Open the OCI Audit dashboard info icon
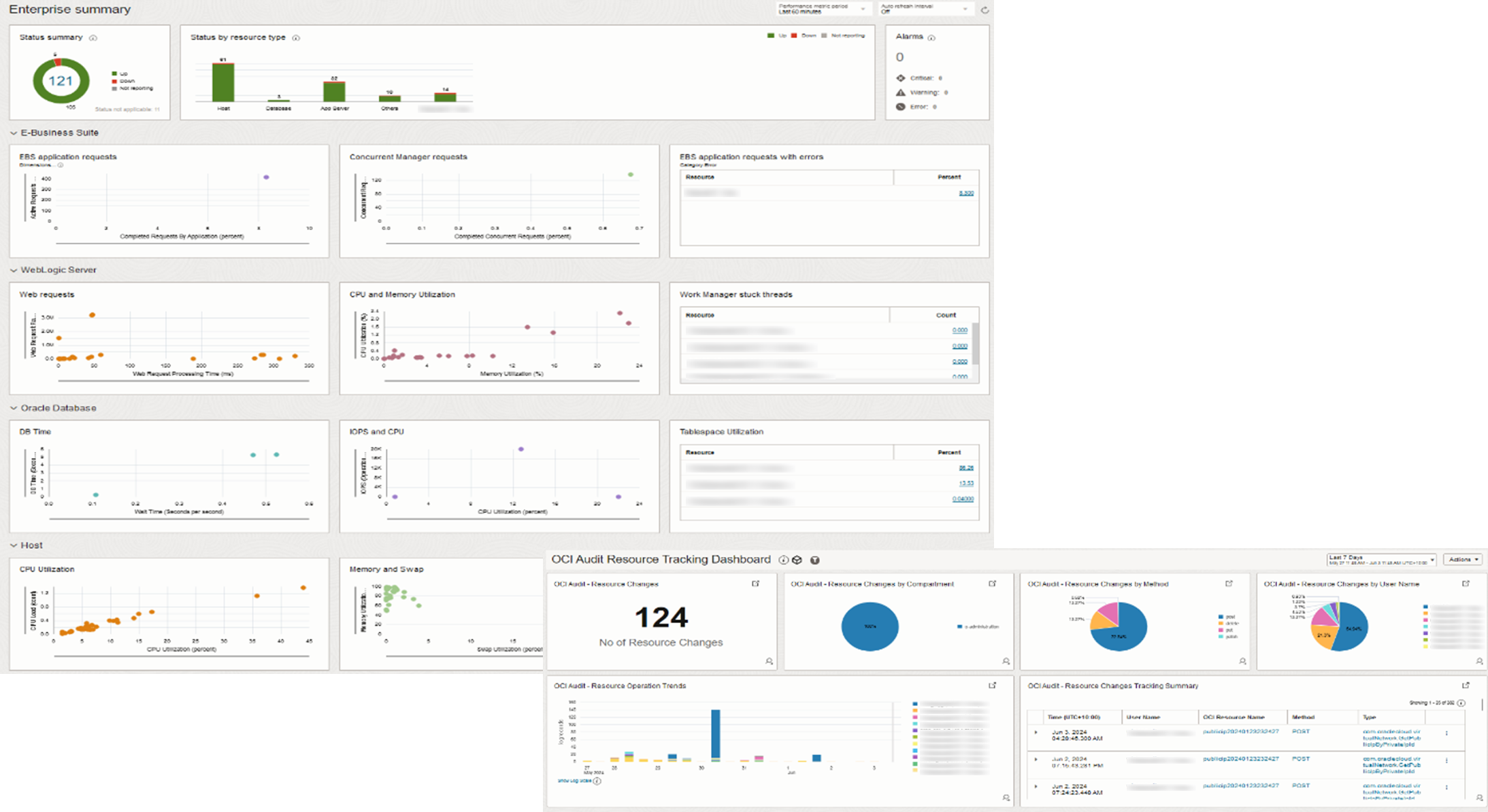 click(x=783, y=559)
